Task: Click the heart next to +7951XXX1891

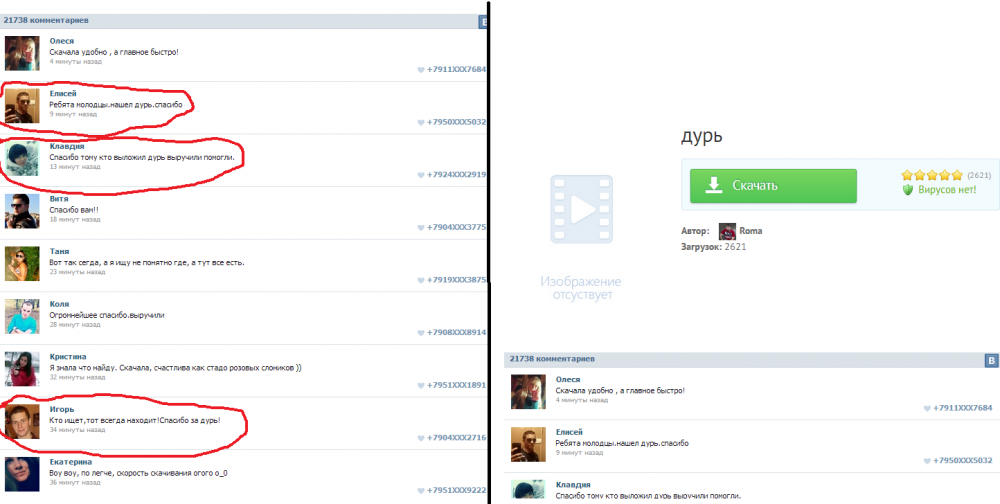Action: coord(421,385)
